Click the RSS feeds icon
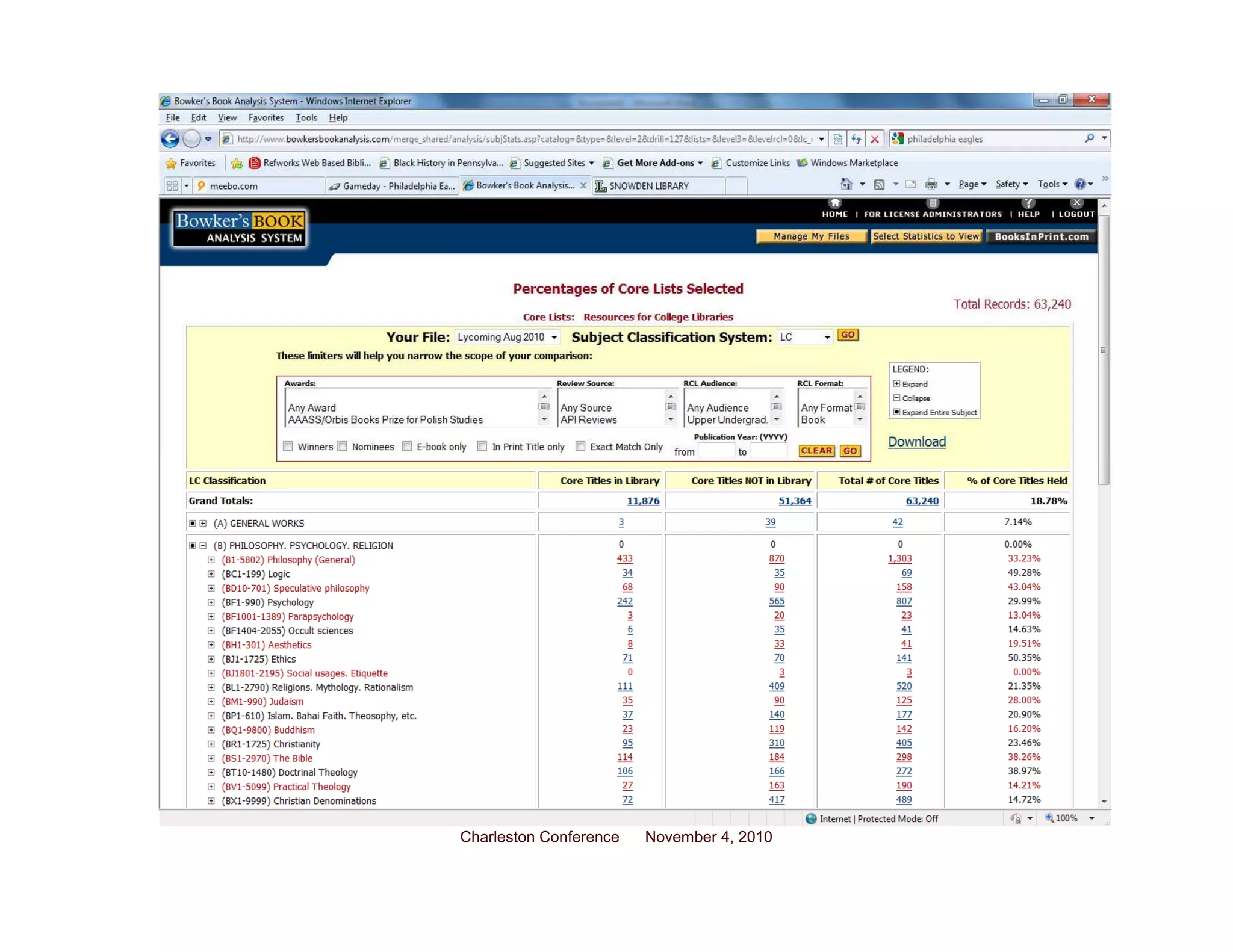 click(x=879, y=184)
